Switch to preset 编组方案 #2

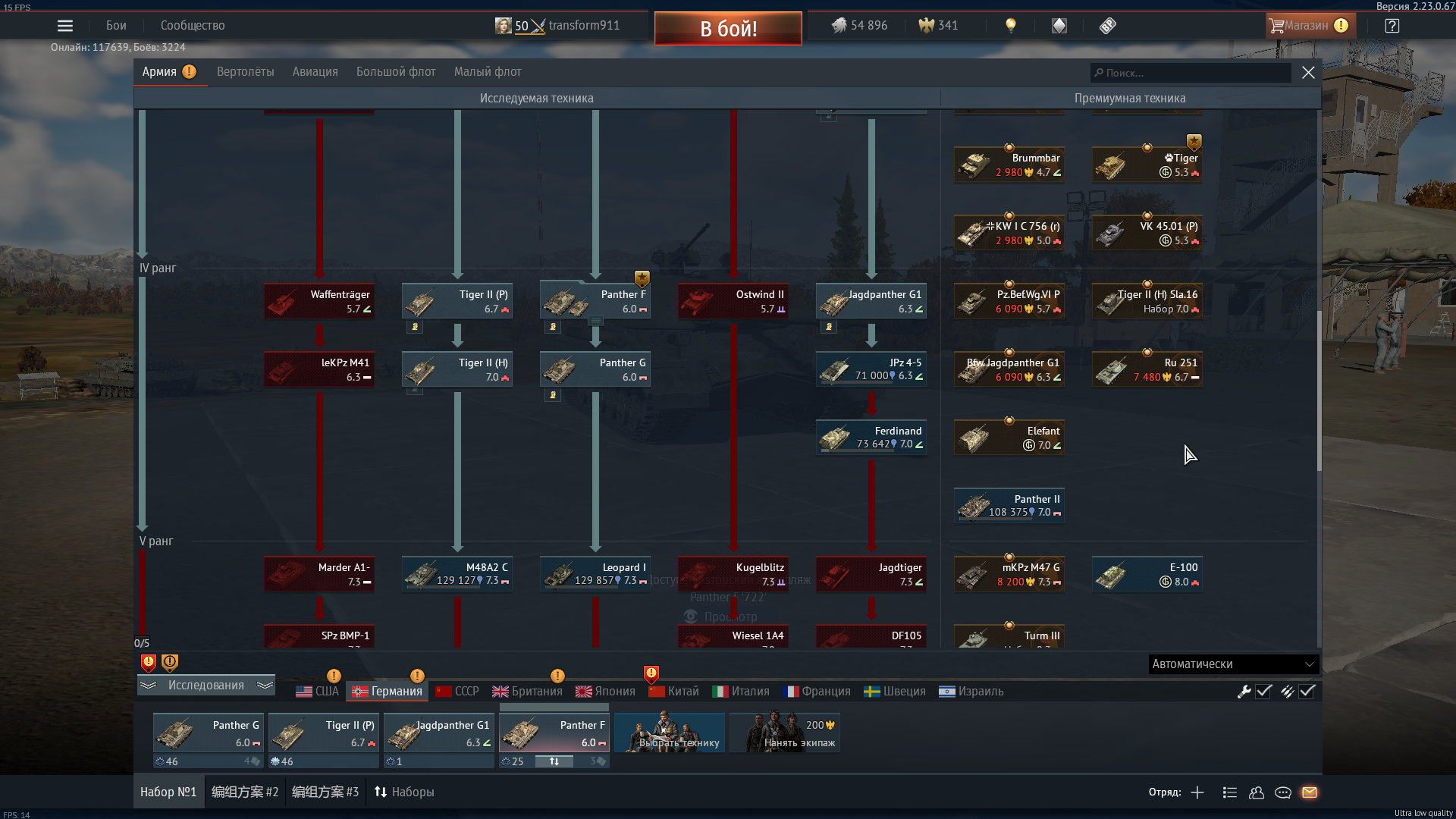245,792
